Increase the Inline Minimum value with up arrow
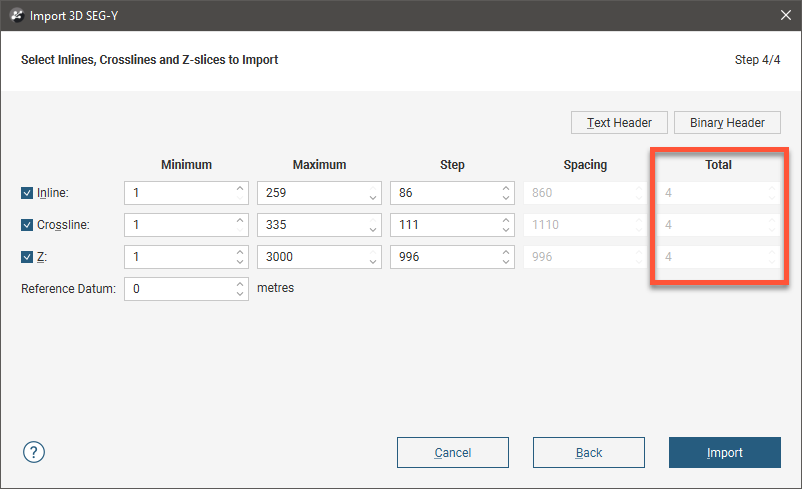This screenshot has height=489, width=802. [240, 188]
